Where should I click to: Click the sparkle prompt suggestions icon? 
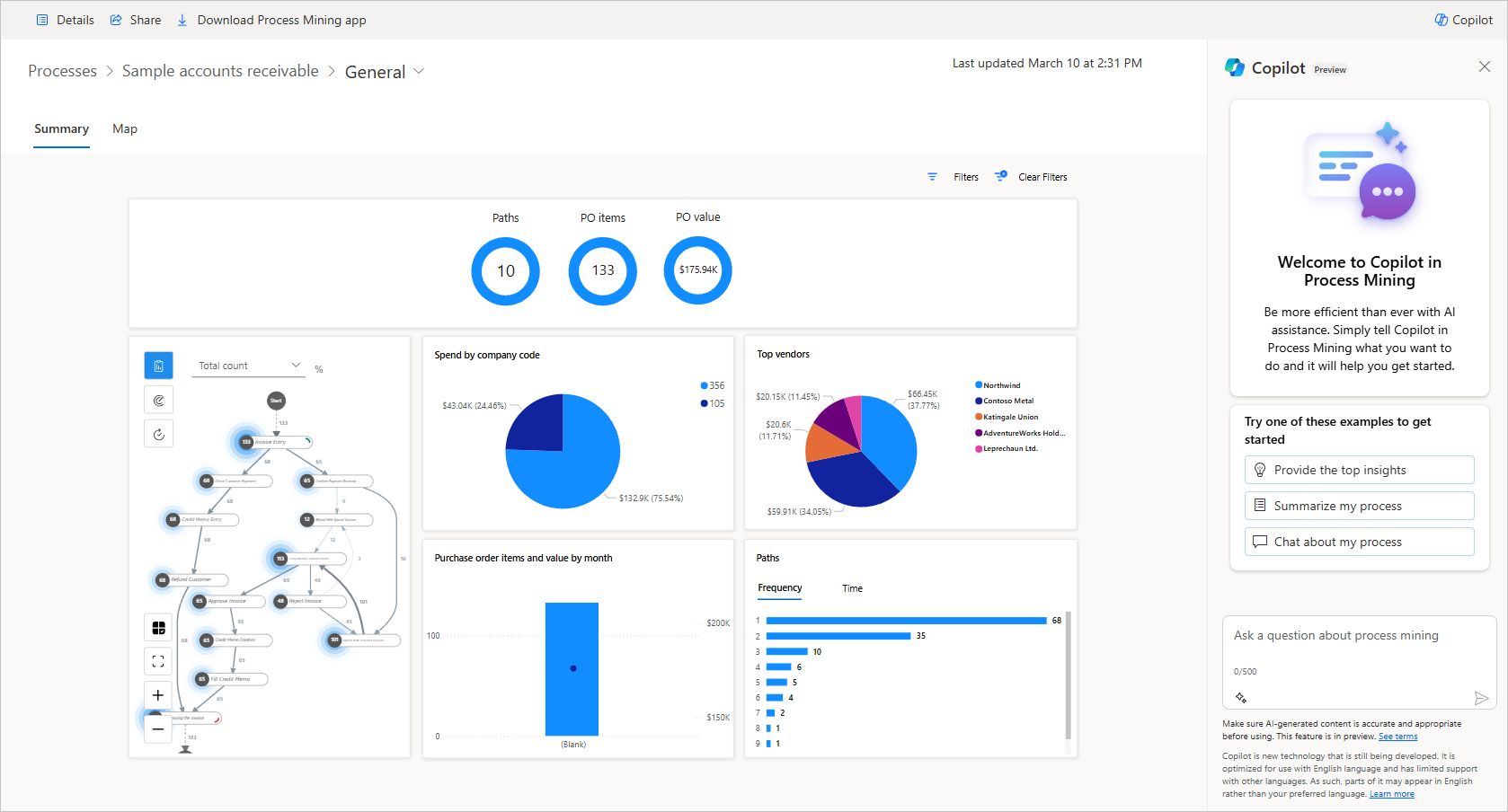1242,697
